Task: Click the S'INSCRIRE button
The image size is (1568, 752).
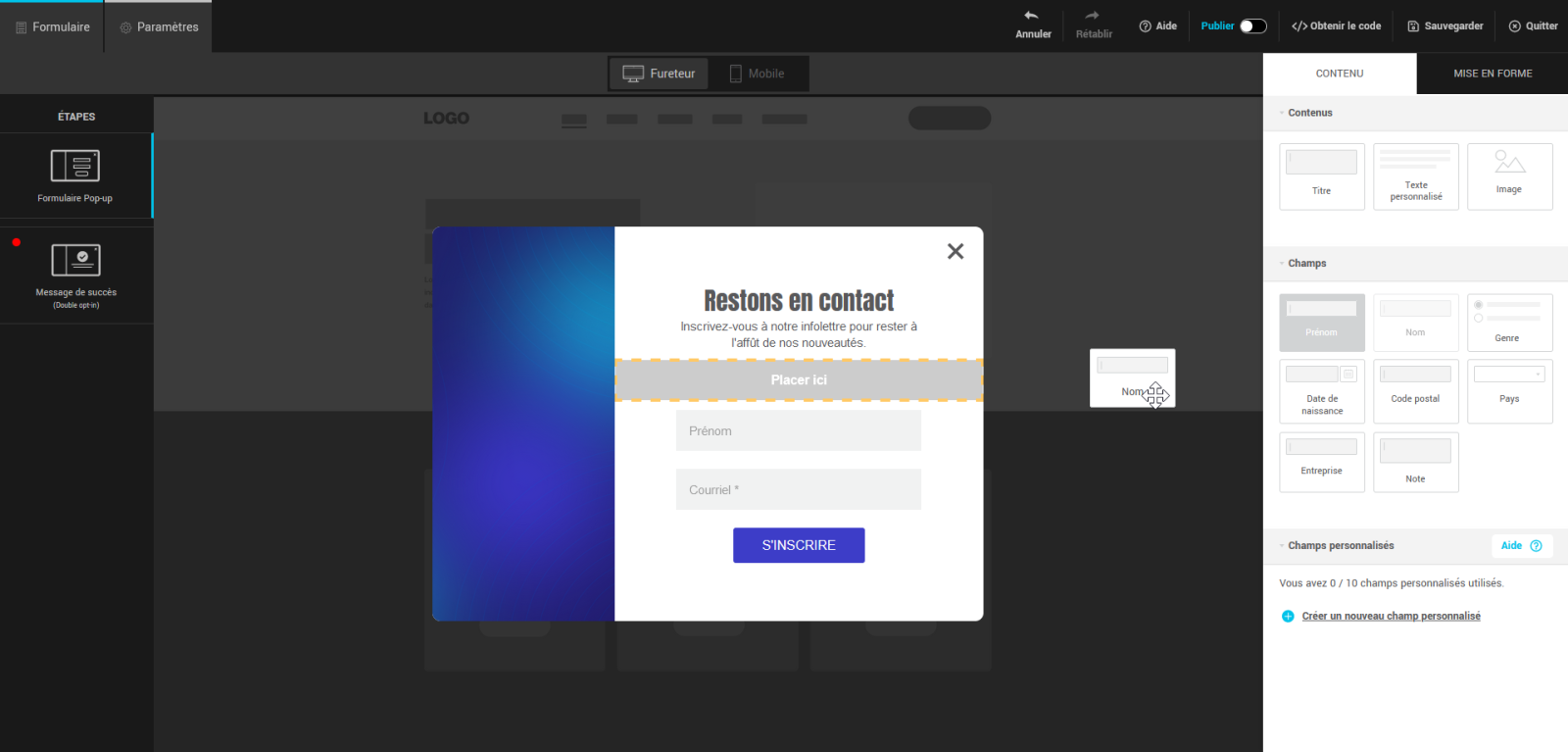Action: [x=799, y=545]
